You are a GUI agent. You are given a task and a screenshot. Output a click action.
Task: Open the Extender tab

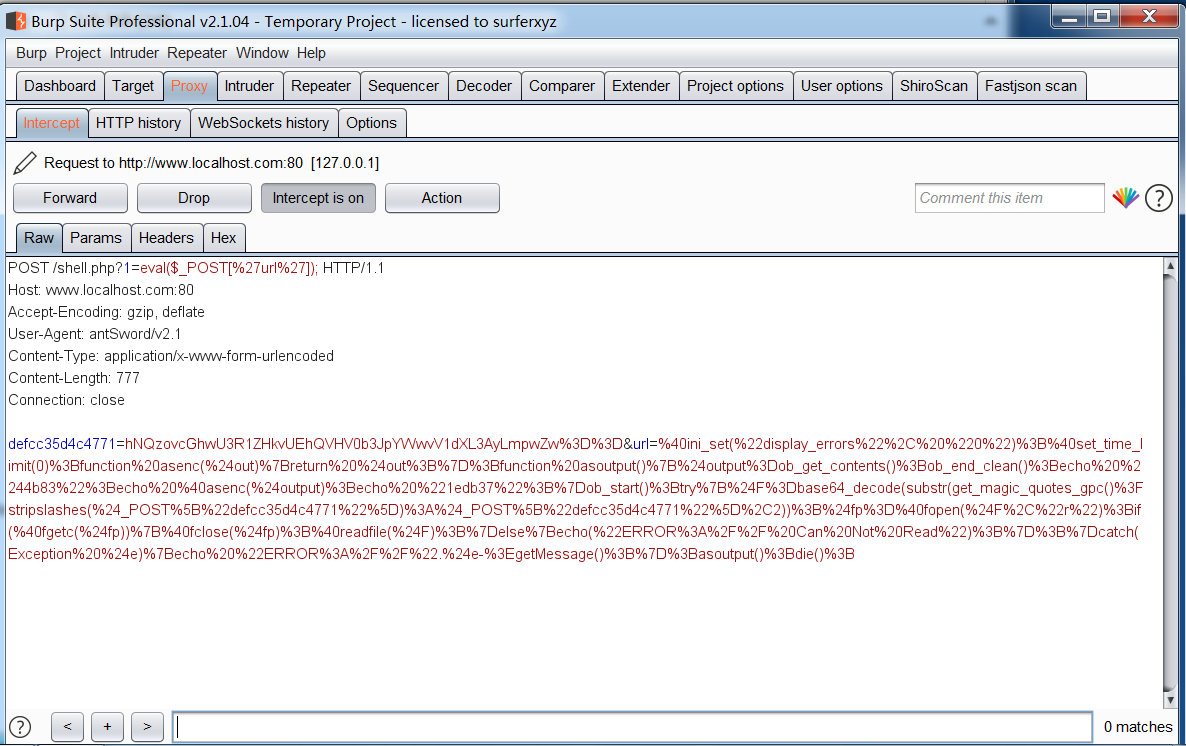click(x=641, y=86)
